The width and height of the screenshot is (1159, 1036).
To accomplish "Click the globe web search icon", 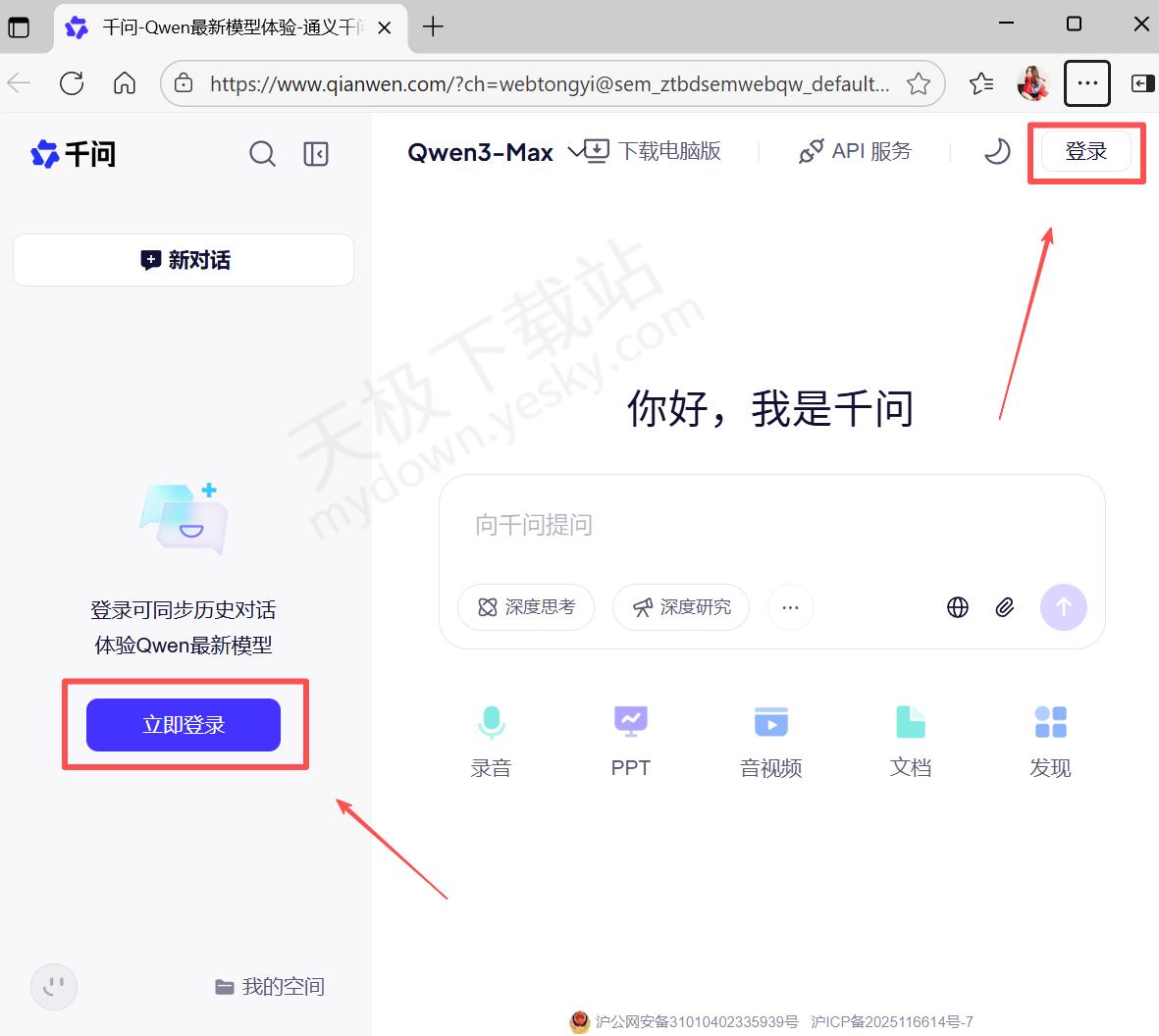I will coord(958,607).
